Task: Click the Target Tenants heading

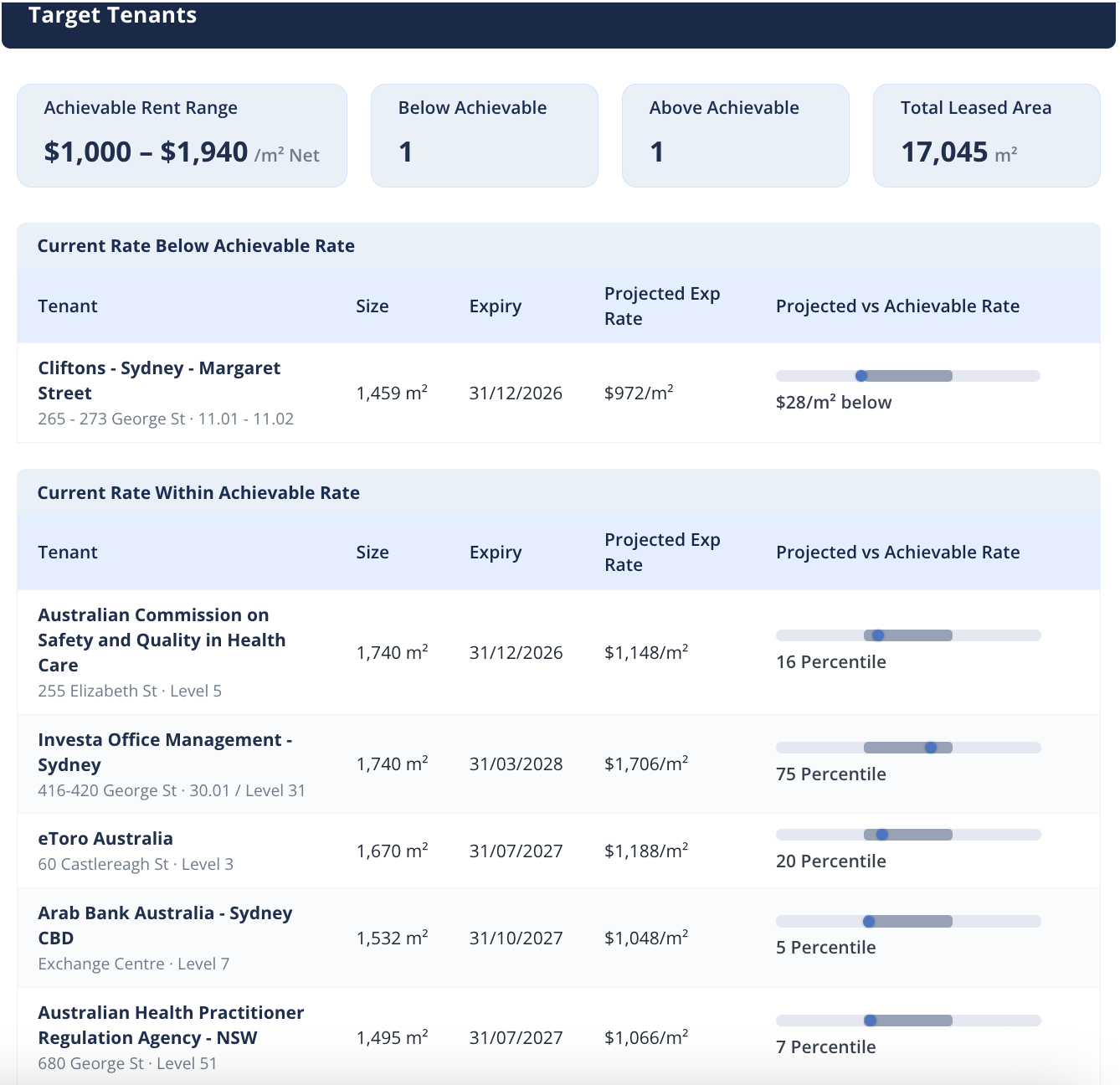Action: point(112,15)
